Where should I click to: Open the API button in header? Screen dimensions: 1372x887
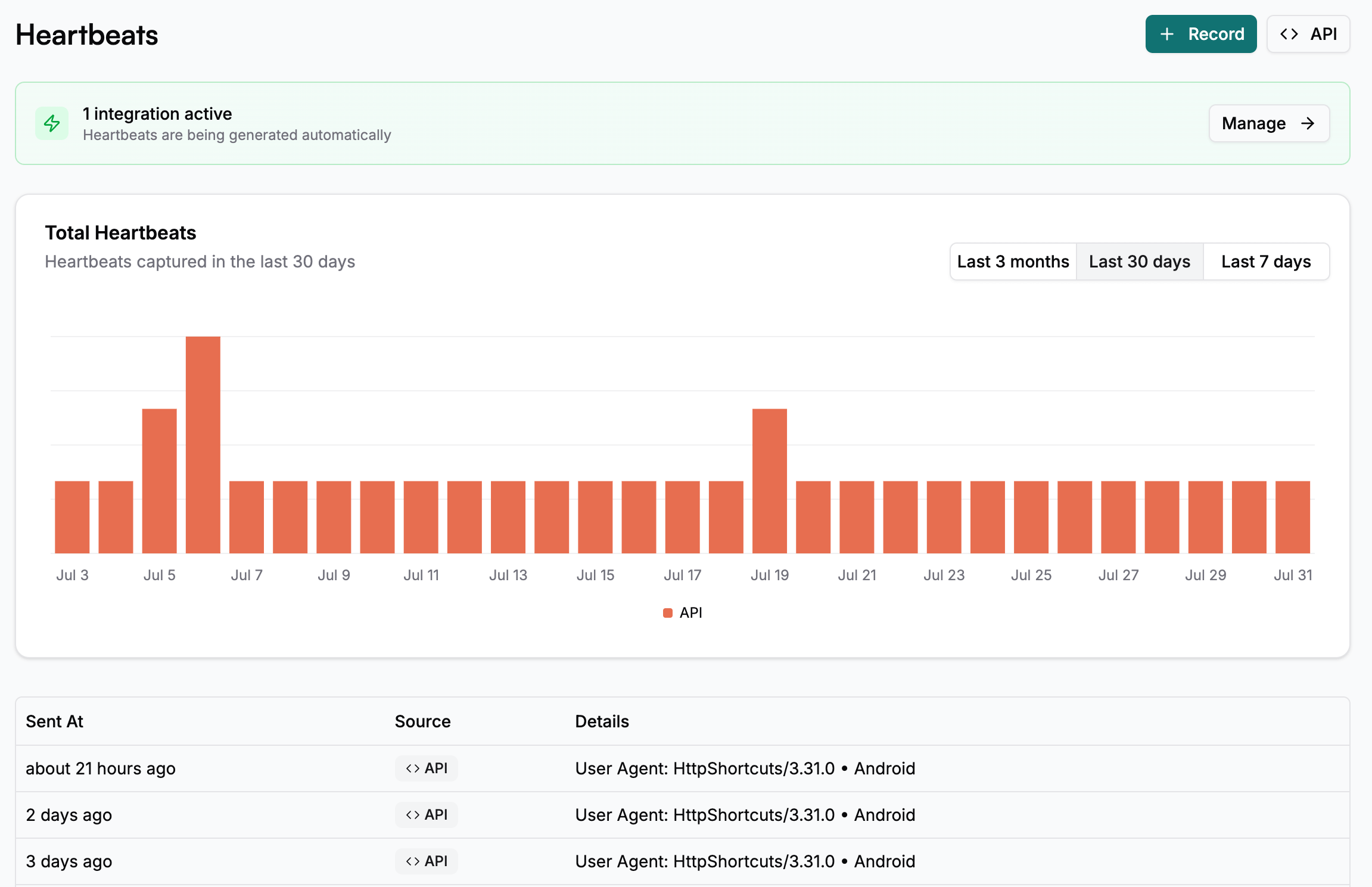pyautogui.click(x=1308, y=34)
